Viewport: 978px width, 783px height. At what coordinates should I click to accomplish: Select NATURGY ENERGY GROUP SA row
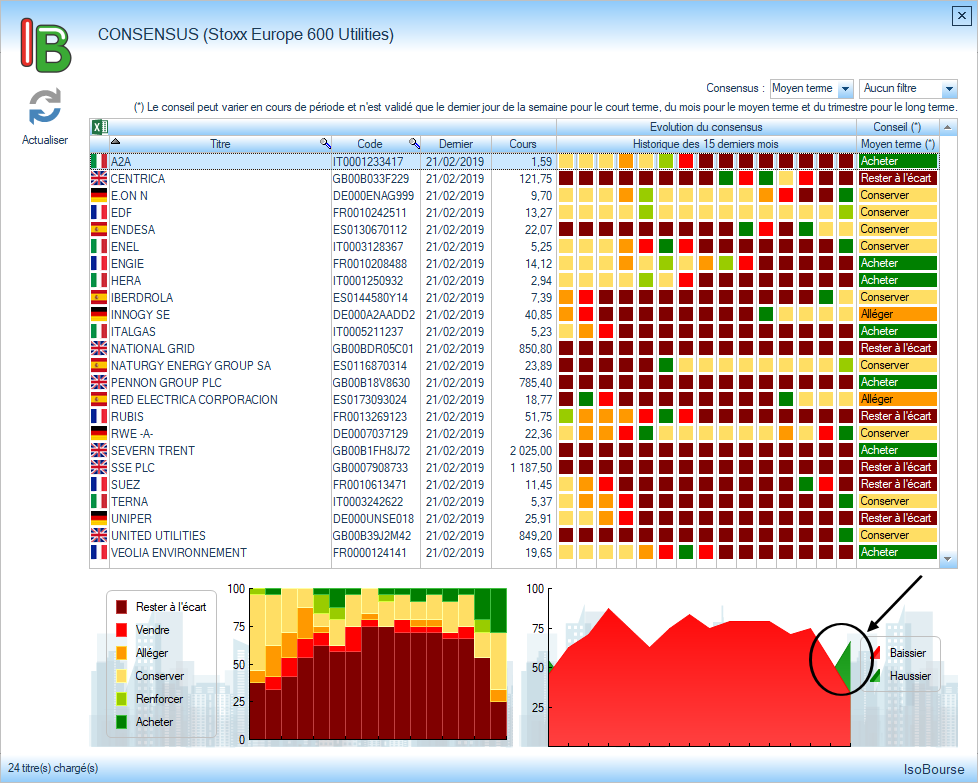[x=514, y=366]
